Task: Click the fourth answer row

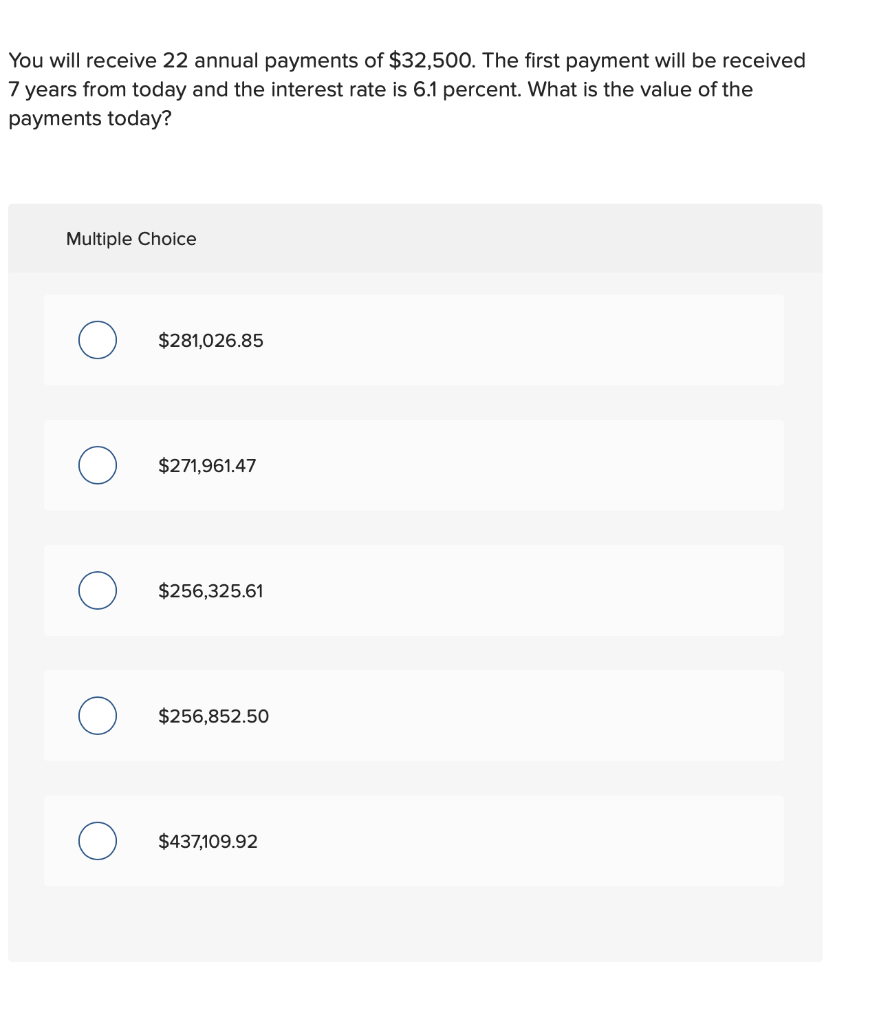Action: (414, 716)
